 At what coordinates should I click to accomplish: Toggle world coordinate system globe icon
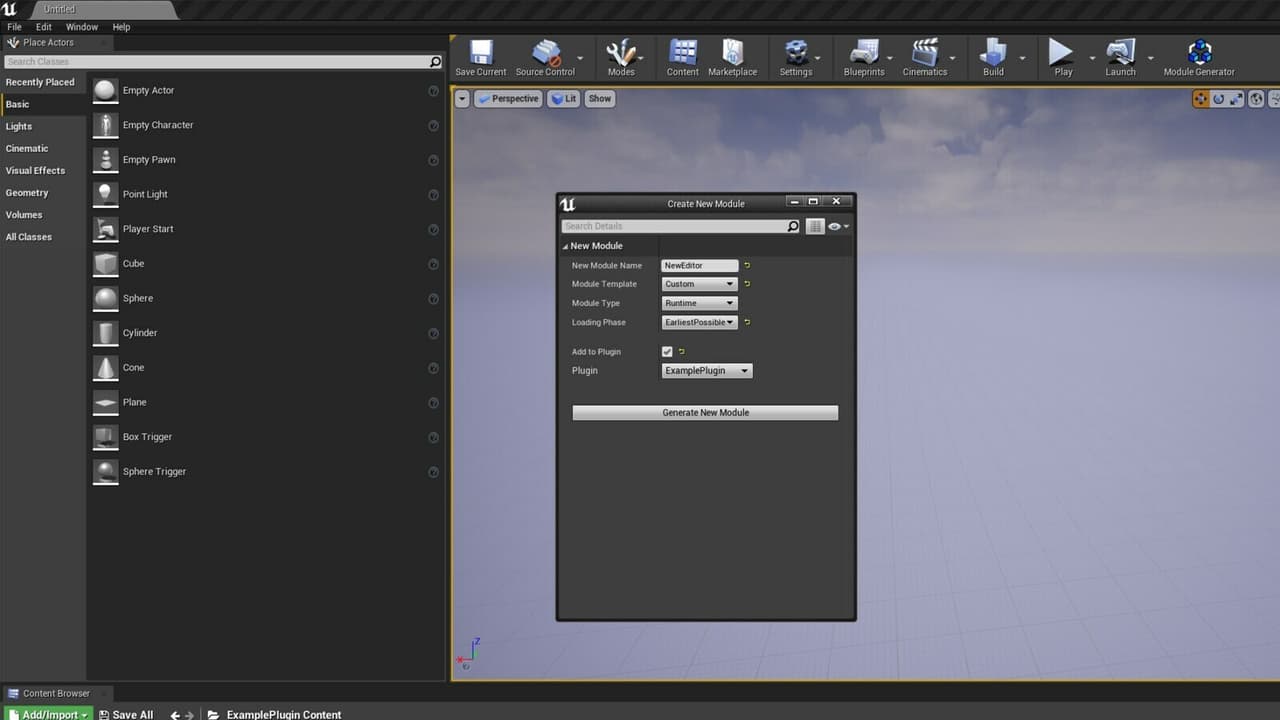pos(1256,99)
